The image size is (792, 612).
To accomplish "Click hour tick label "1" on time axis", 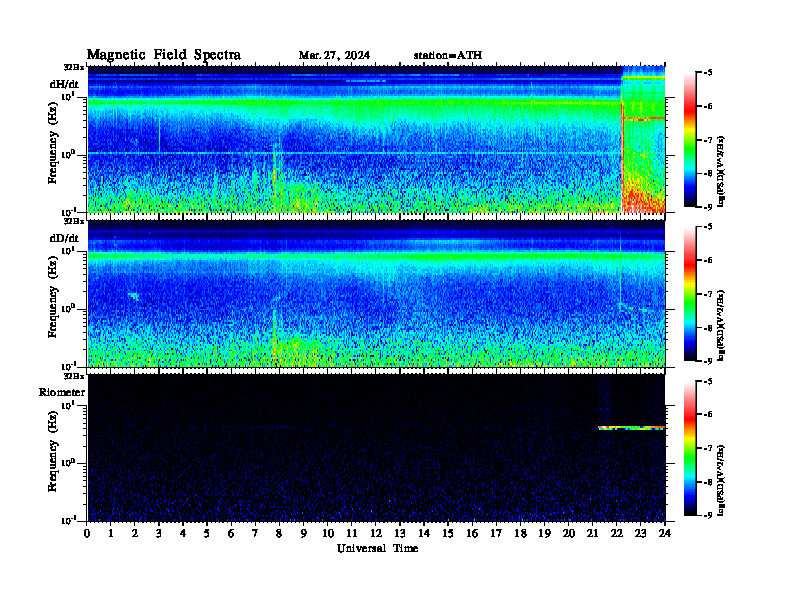I will click(111, 533).
